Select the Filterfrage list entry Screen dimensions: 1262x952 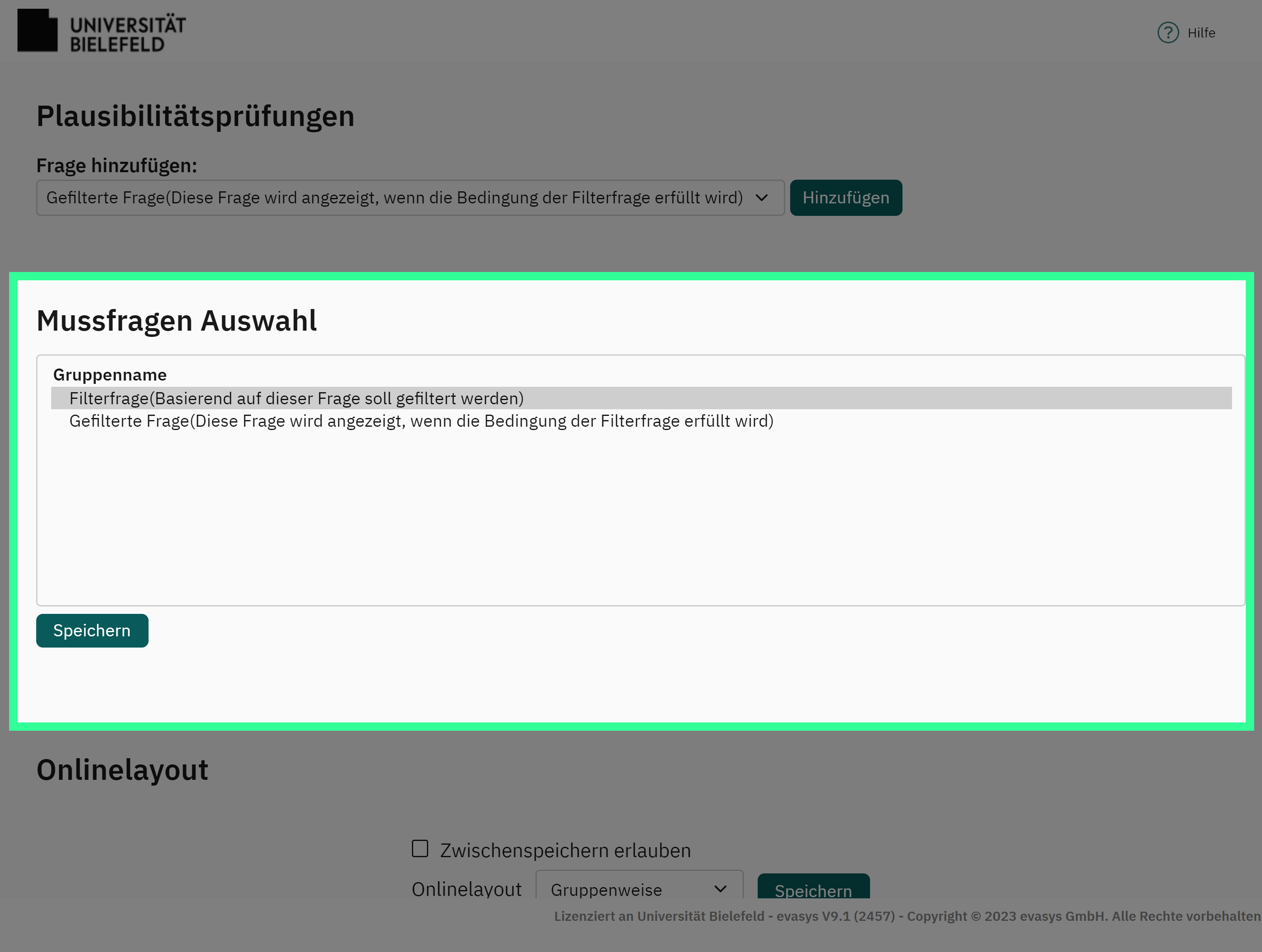[x=641, y=398]
